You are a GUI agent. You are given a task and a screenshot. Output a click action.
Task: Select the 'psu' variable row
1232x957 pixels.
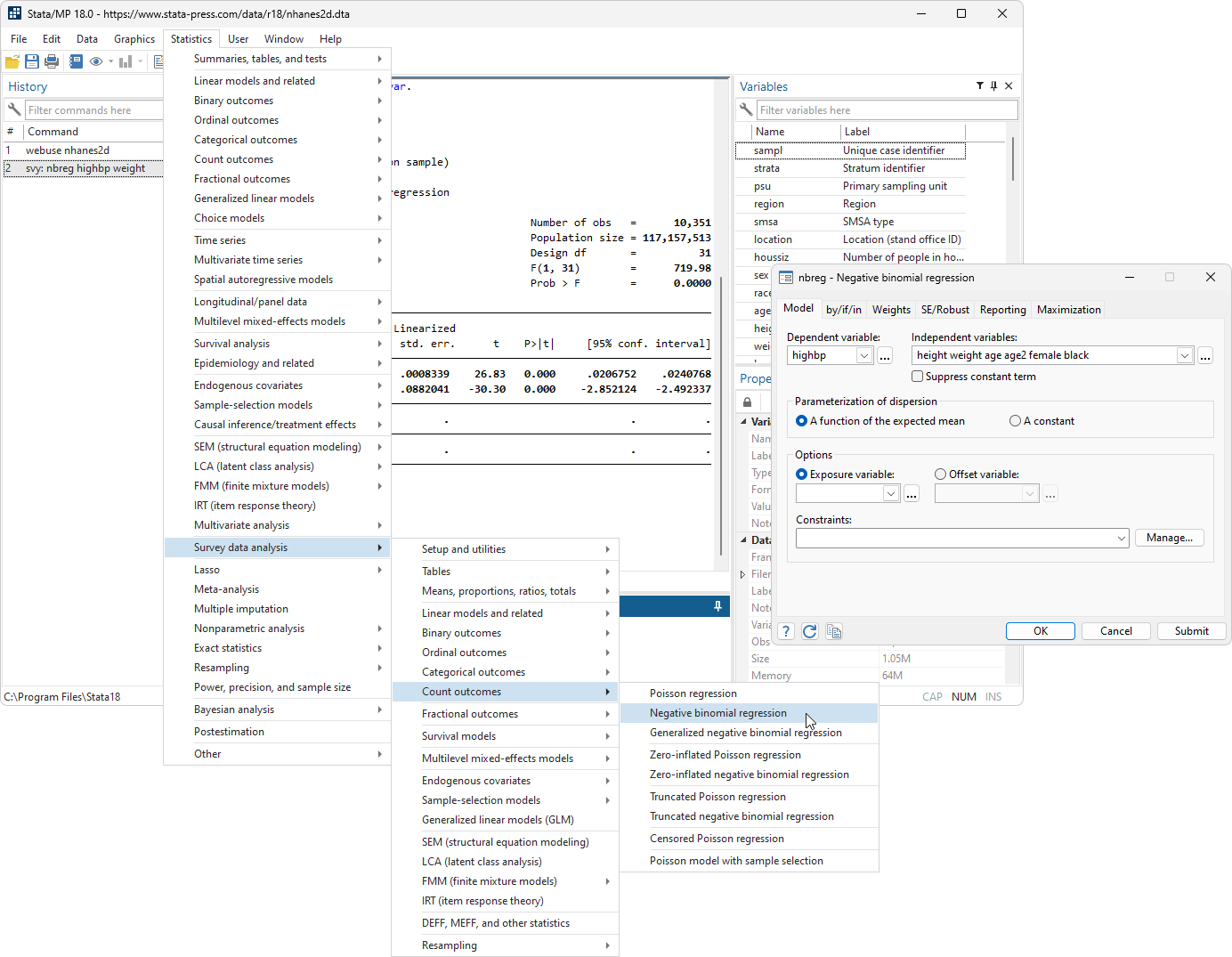pyautogui.click(x=850, y=186)
